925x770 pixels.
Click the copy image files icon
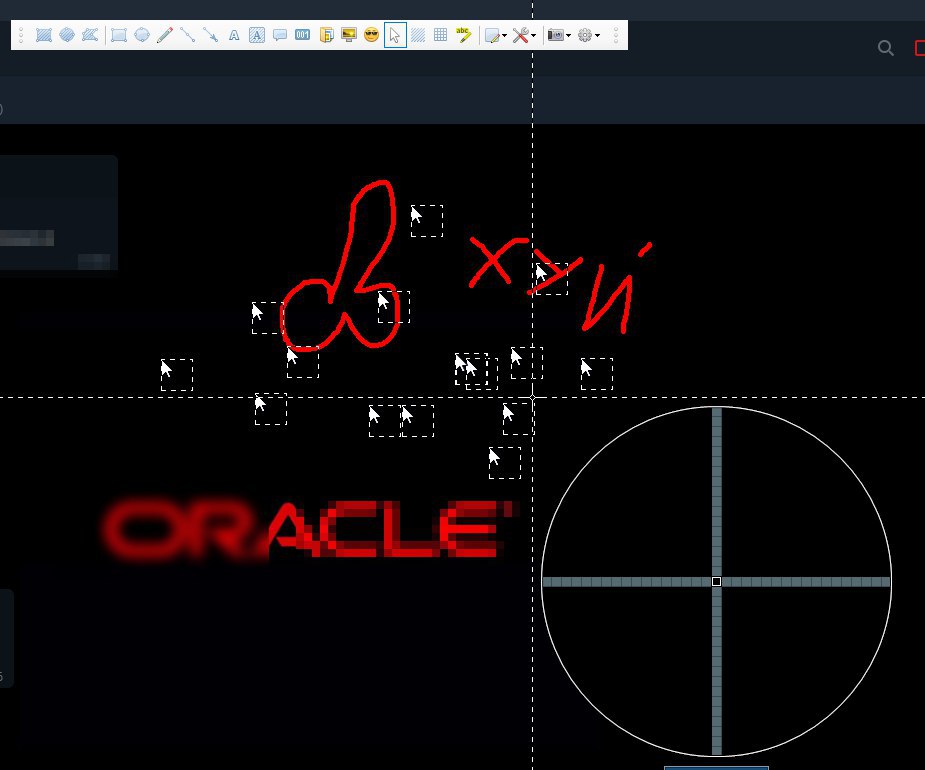pyautogui.click(x=326, y=35)
